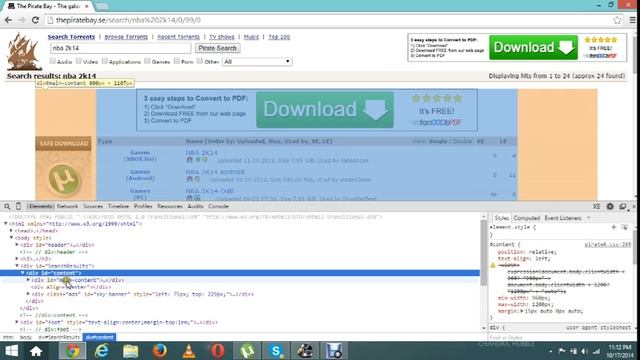
Task: Expand the div id="foot" node
Action: click(x=17, y=322)
